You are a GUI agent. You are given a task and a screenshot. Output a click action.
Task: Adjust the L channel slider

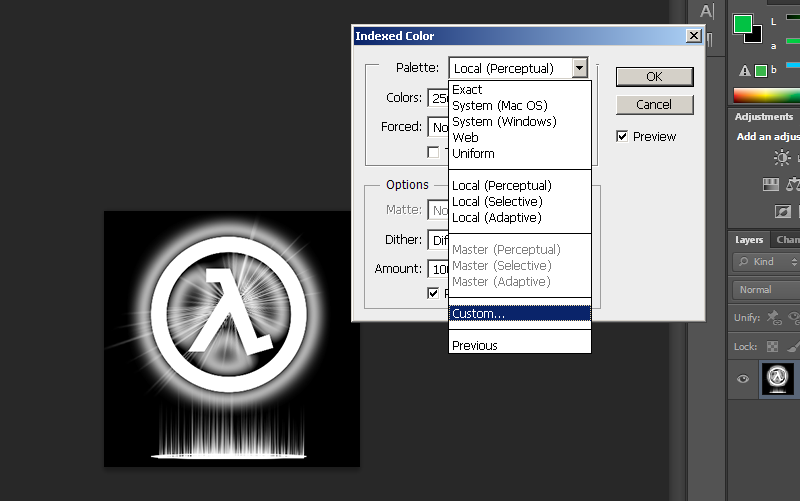click(793, 17)
